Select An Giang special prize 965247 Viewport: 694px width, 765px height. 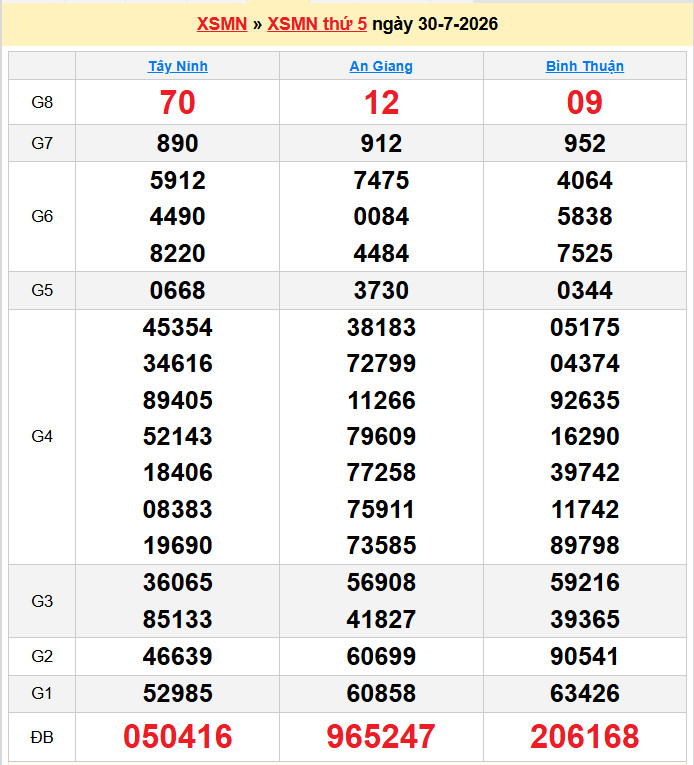[381, 737]
